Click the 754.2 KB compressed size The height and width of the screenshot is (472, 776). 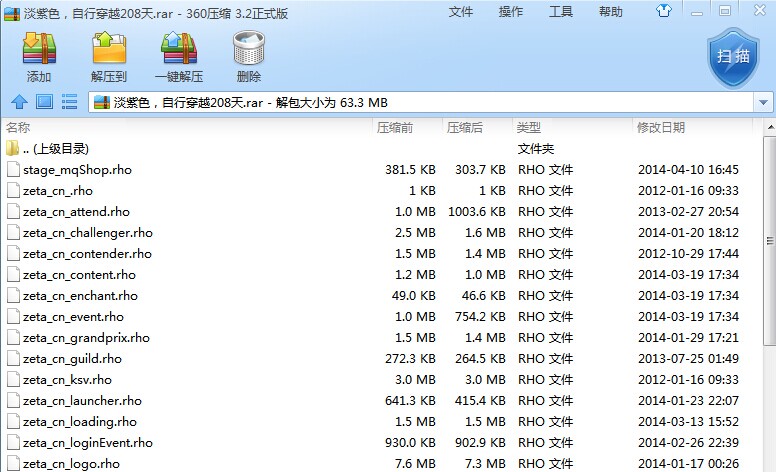coord(480,317)
